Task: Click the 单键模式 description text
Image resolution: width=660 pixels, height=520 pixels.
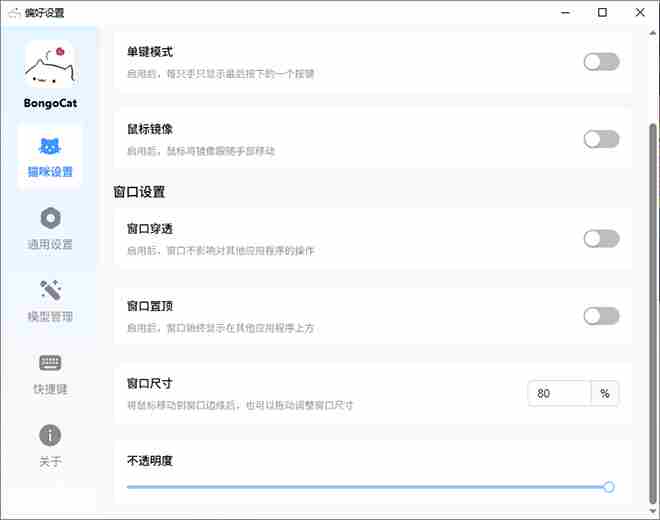Action: tap(221, 74)
